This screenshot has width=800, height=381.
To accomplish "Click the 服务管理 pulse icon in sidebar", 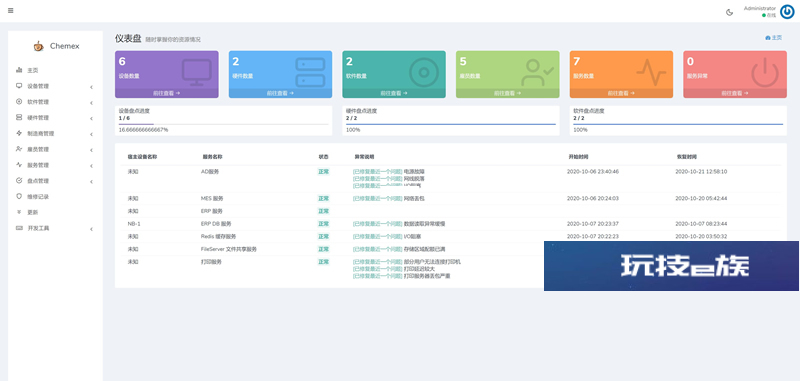I will (19, 165).
